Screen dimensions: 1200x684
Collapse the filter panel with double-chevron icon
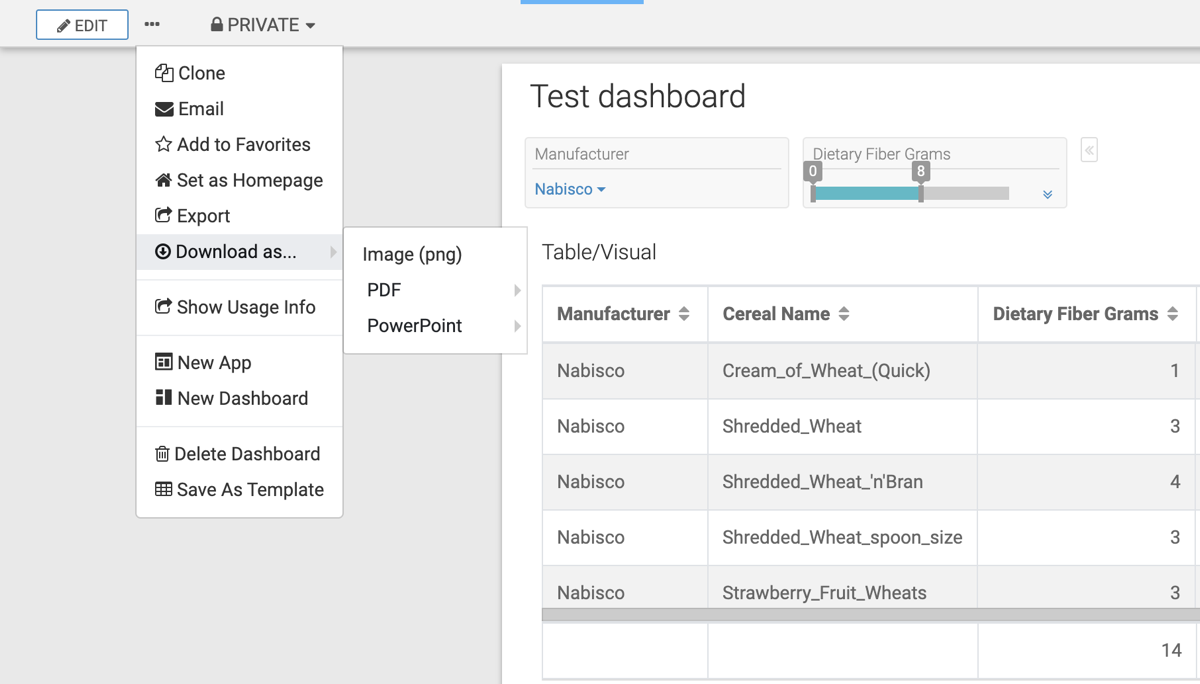pyautogui.click(x=1089, y=151)
